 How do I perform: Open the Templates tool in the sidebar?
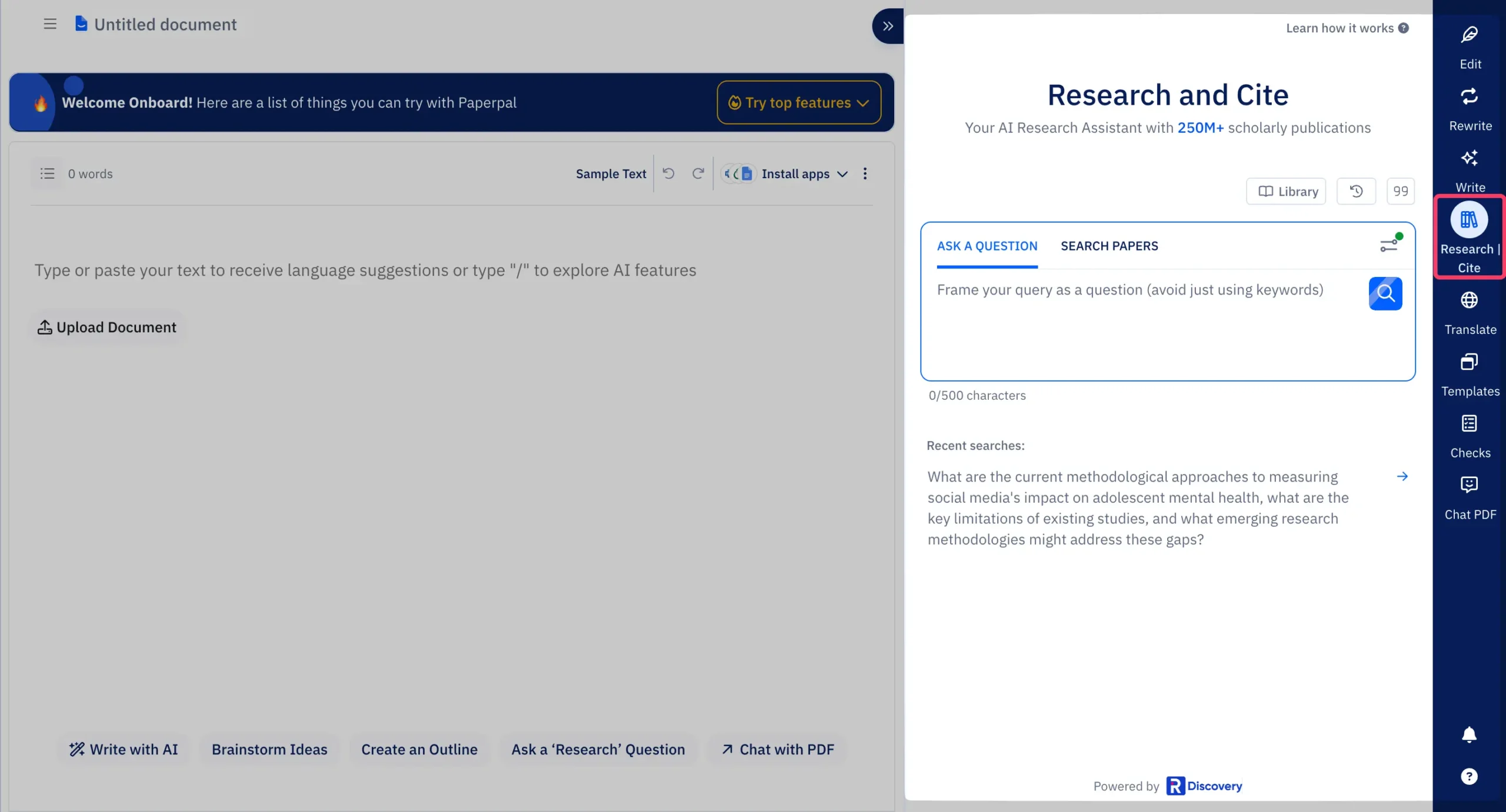(x=1470, y=375)
